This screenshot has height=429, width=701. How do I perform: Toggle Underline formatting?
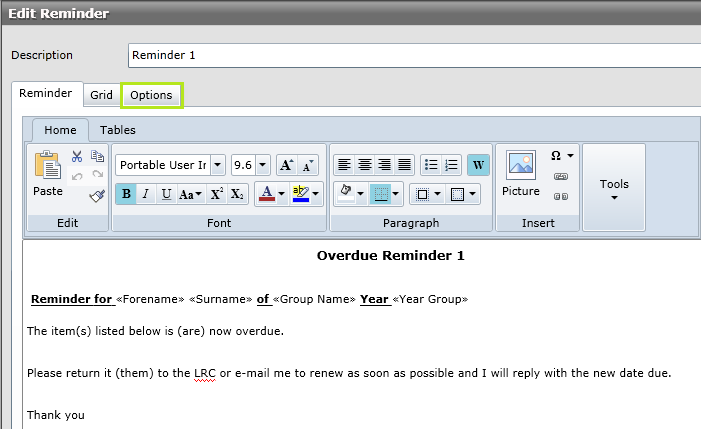tap(166, 194)
